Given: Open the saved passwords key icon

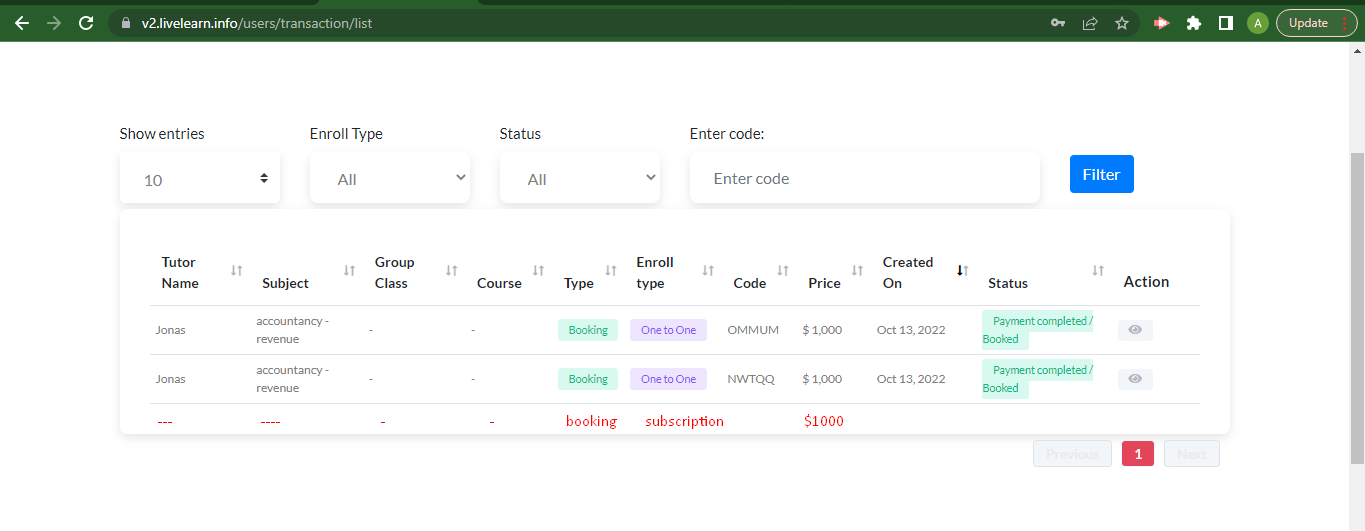Looking at the screenshot, I should click(1058, 23).
